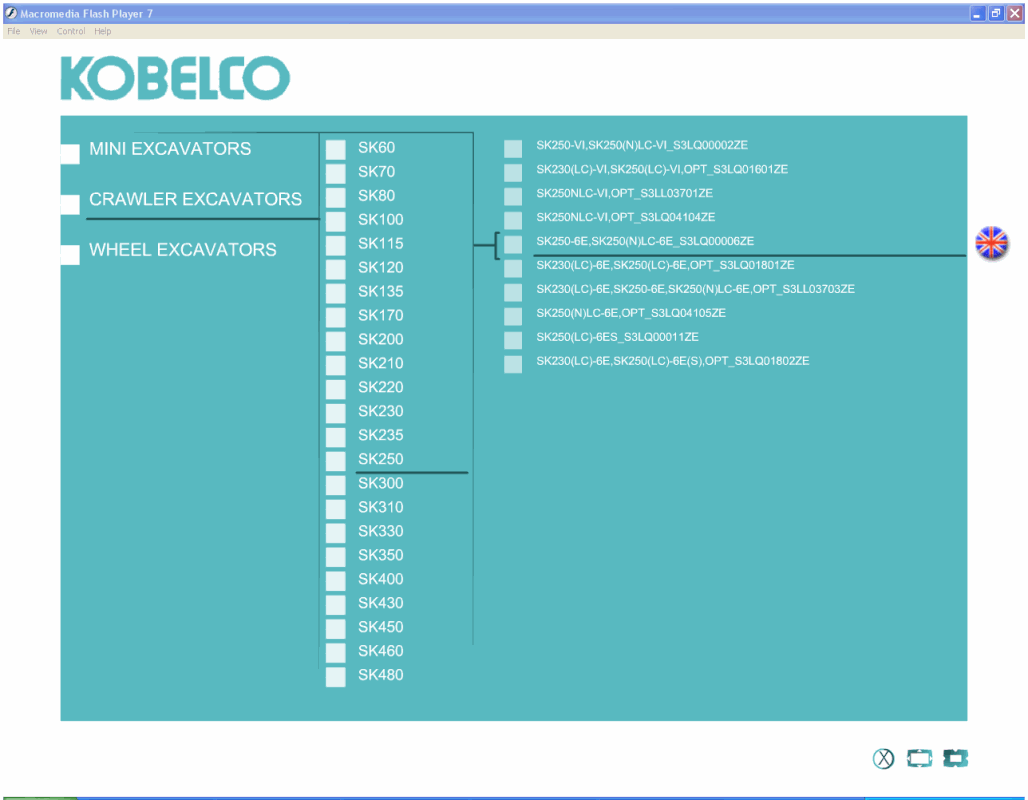Click the Flash Player title bar icon
Screen dimensions: 1028x800
pos(11,12)
